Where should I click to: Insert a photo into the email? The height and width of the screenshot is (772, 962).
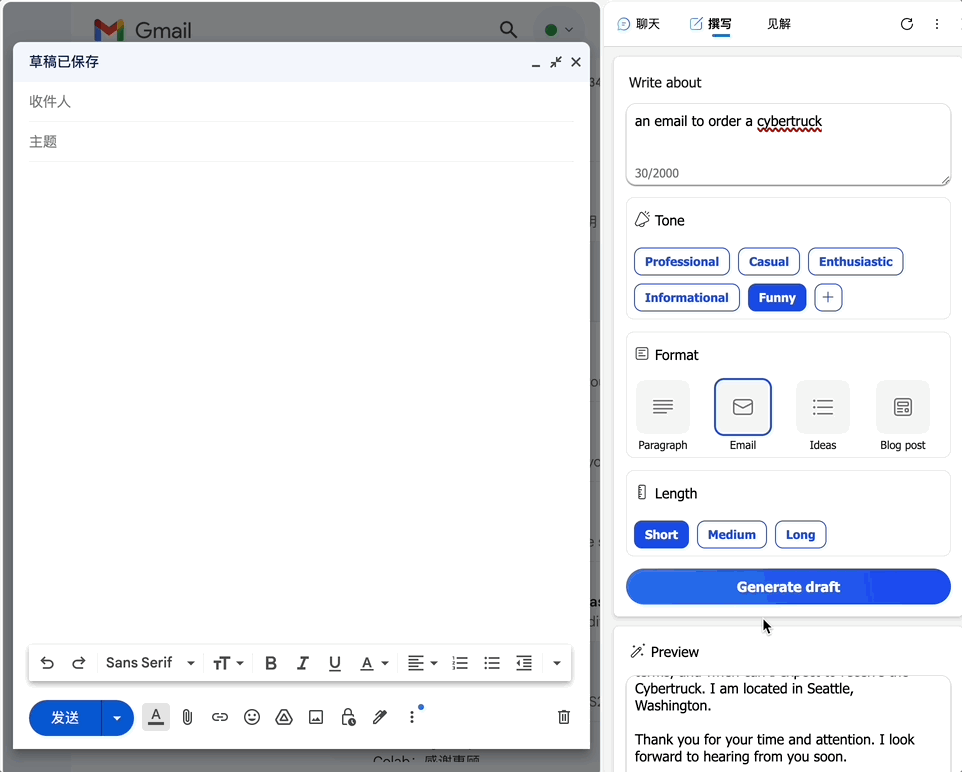(315, 717)
